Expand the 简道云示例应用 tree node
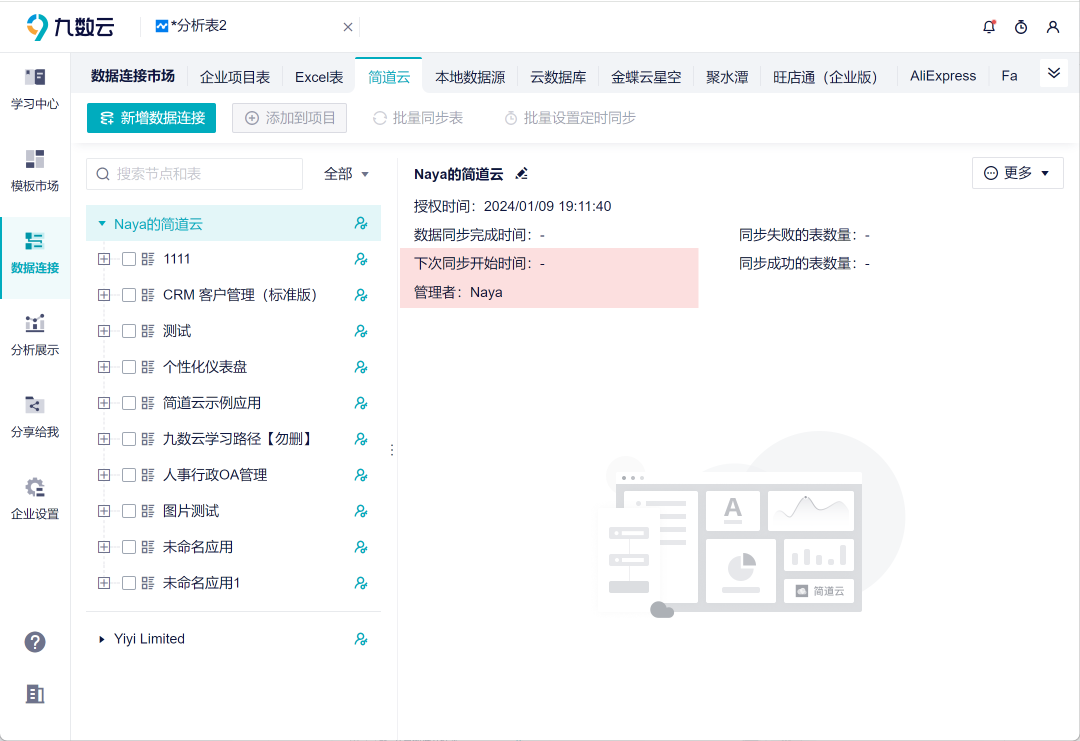 click(x=104, y=403)
